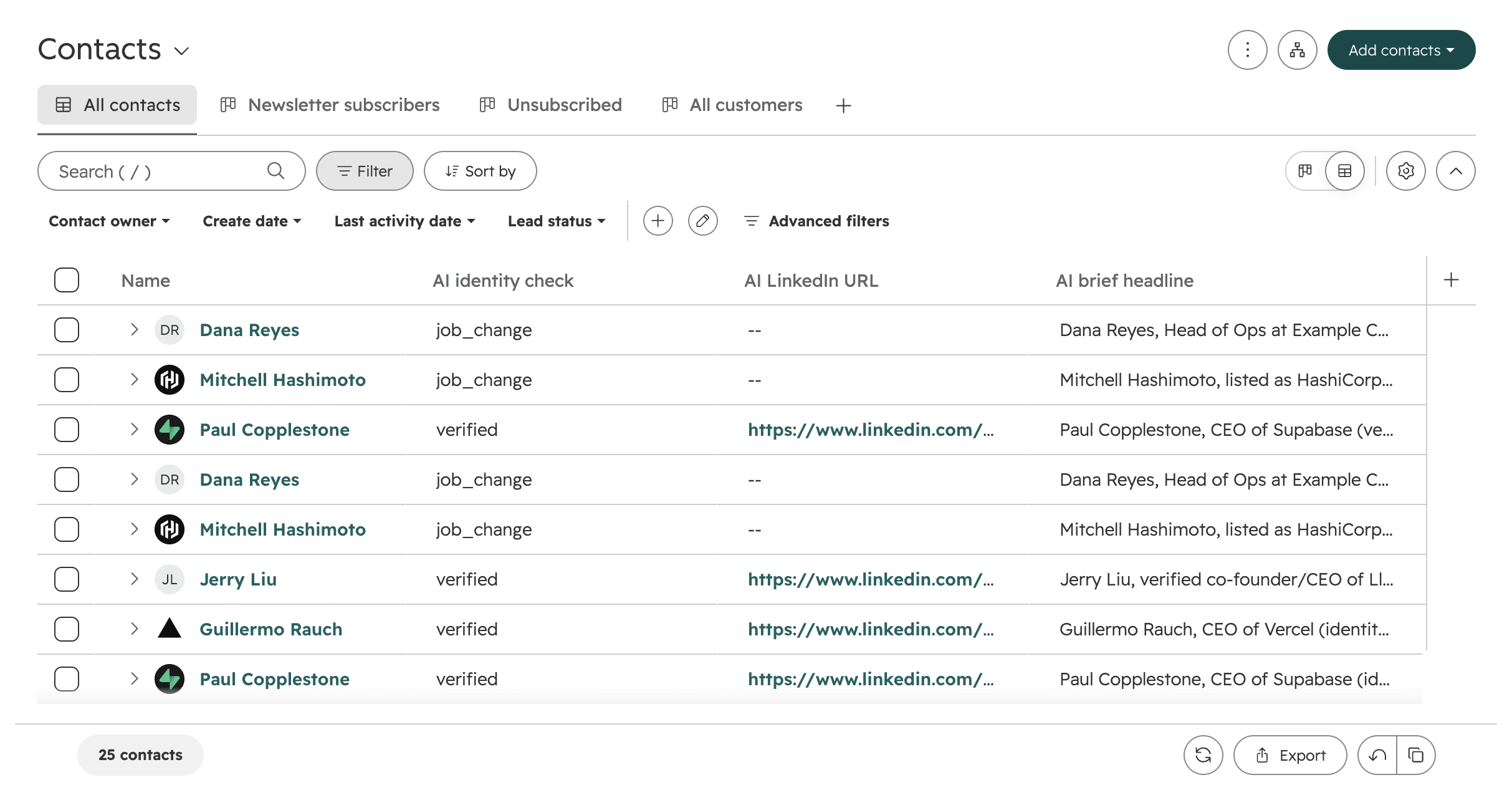
Task: Check the first Mitchell Hashimoto row checkbox
Action: click(x=67, y=380)
